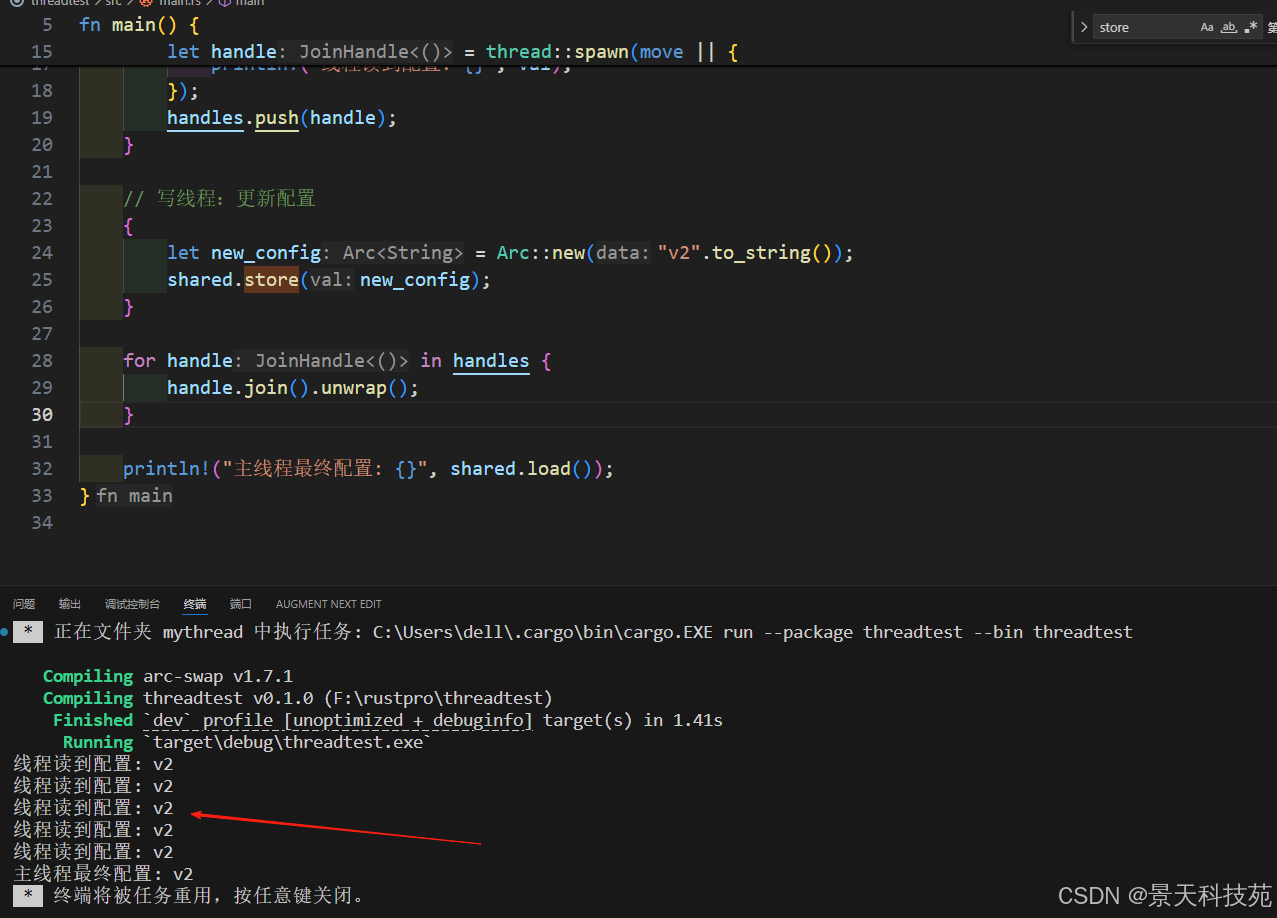Click the blue task status dot in terminal
Viewport: 1277px width, 918px height.
[5, 632]
